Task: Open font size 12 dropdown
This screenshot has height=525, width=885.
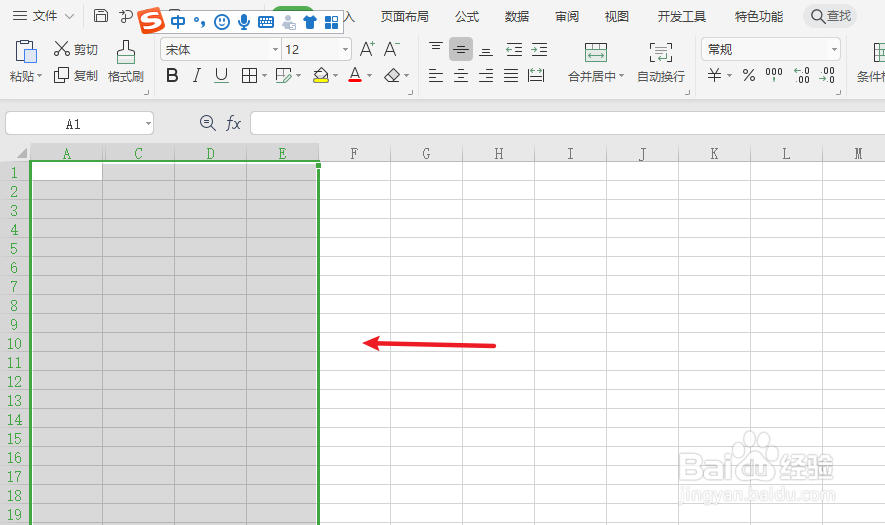Action: (345, 50)
